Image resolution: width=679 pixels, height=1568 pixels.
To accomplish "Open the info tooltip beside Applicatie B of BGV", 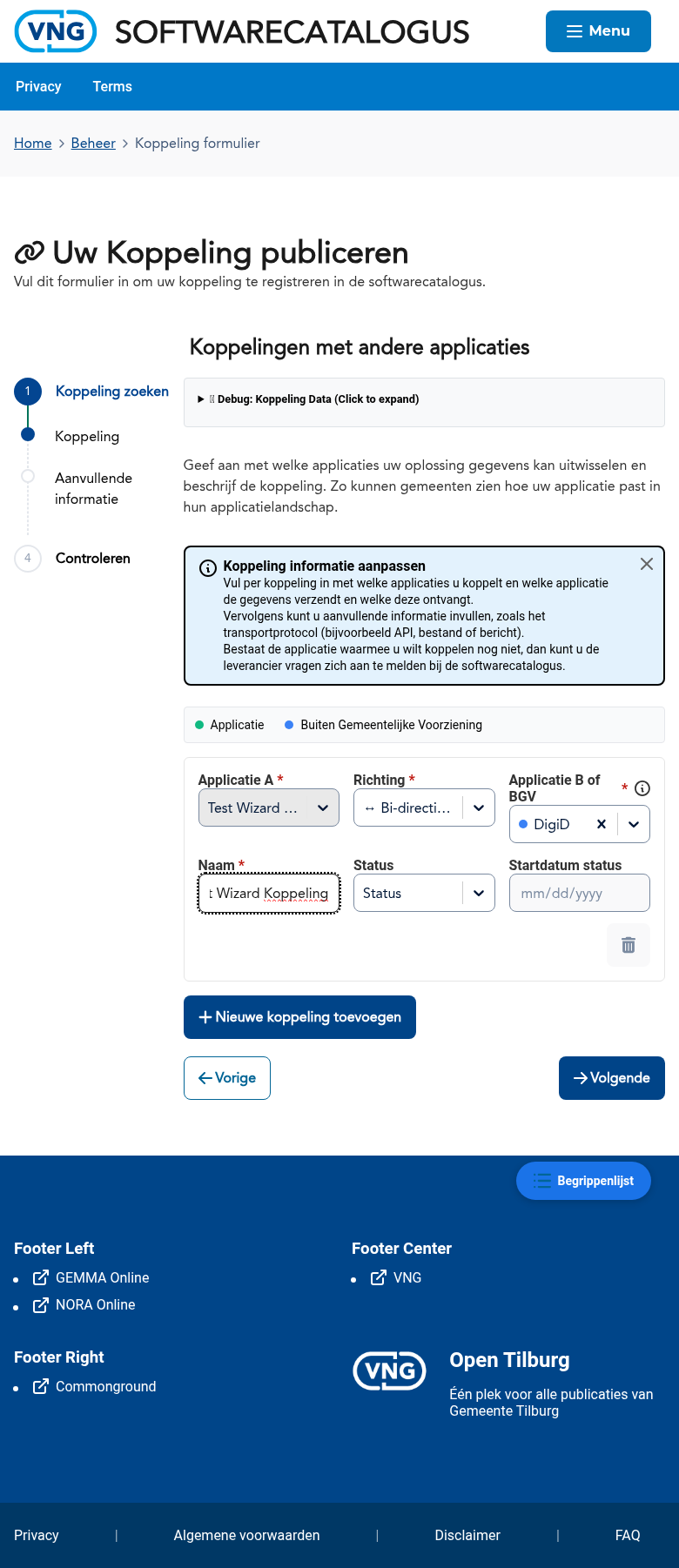I will pos(642,788).
